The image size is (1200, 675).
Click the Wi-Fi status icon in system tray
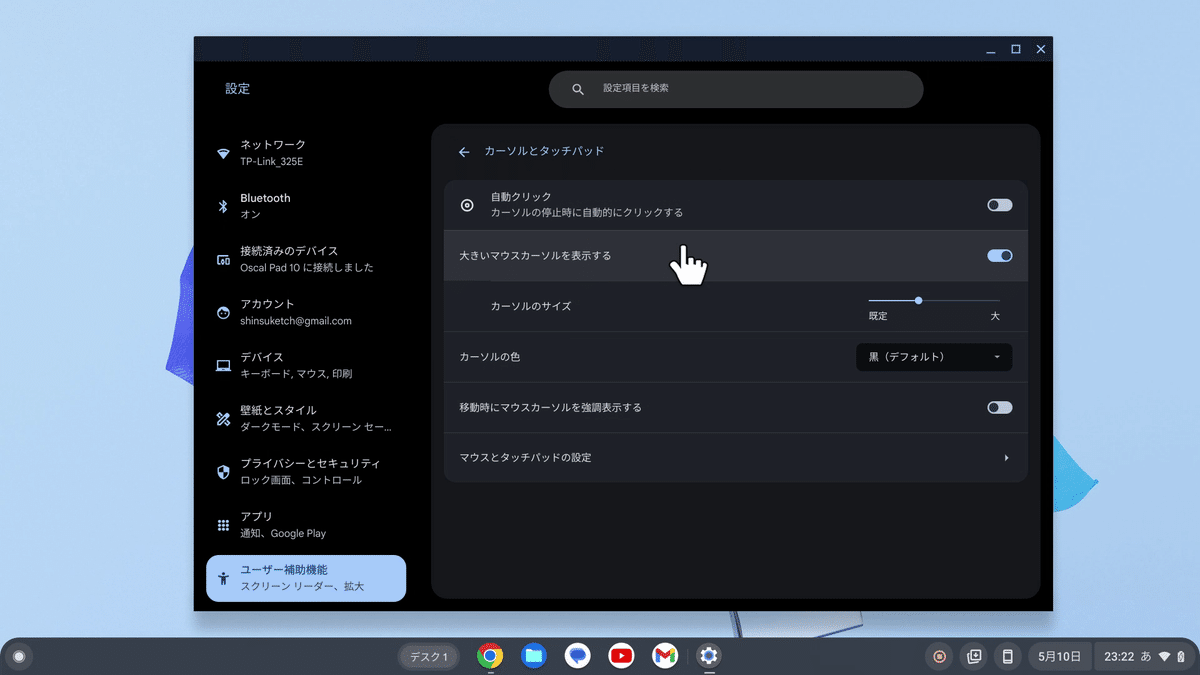coord(1164,657)
